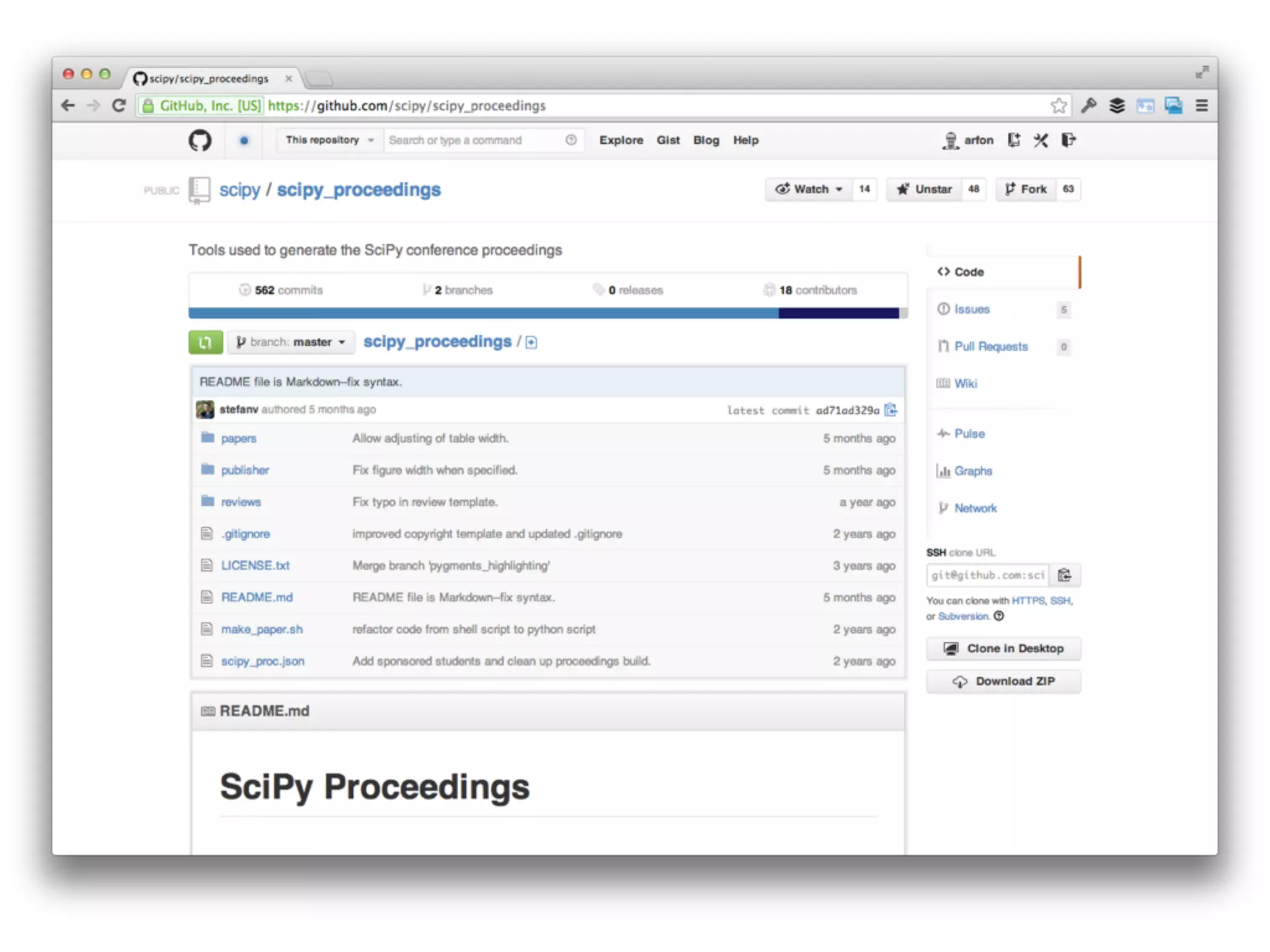This screenshot has width=1270, height=952.
Task: Open the This repository search scope dropdown
Action: [329, 141]
